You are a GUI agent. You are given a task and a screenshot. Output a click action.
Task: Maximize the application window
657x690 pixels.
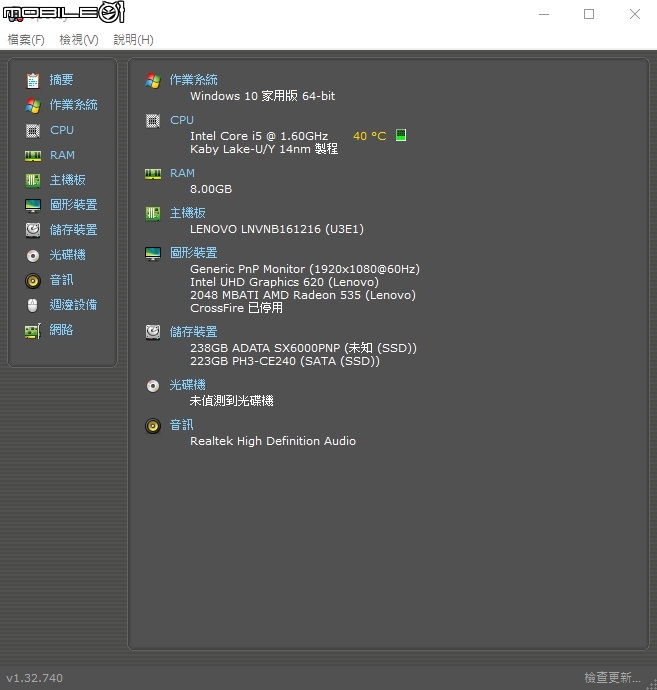point(589,14)
